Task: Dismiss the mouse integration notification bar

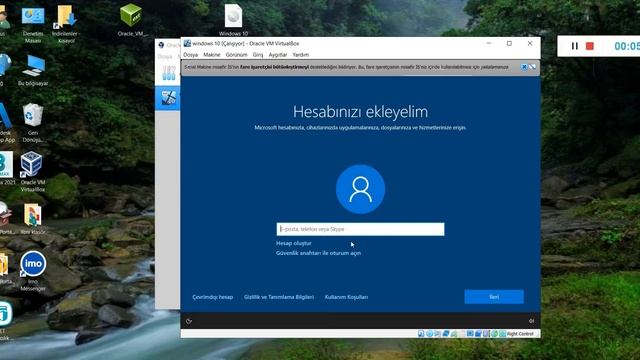Action: pos(524,67)
